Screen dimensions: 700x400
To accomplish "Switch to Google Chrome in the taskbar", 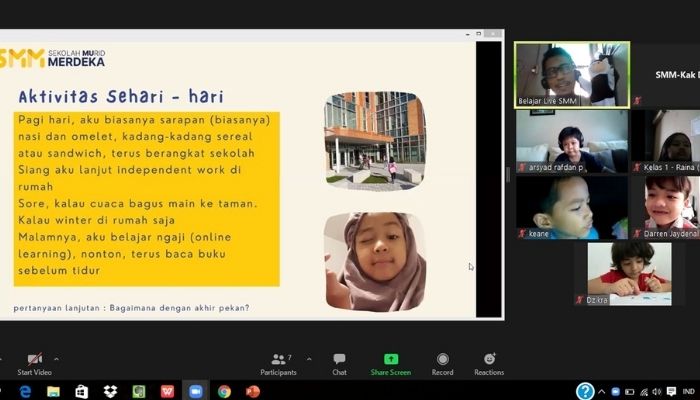I will point(224,391).
